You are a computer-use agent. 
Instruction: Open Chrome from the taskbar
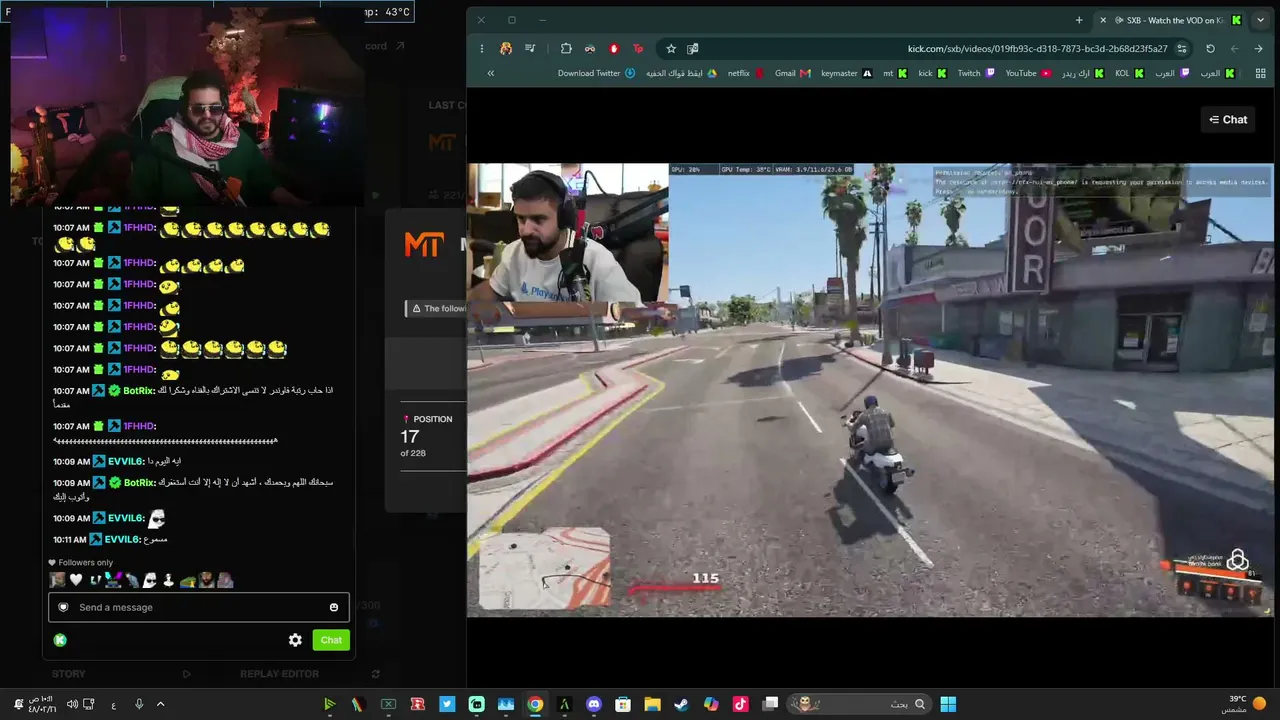535,704
